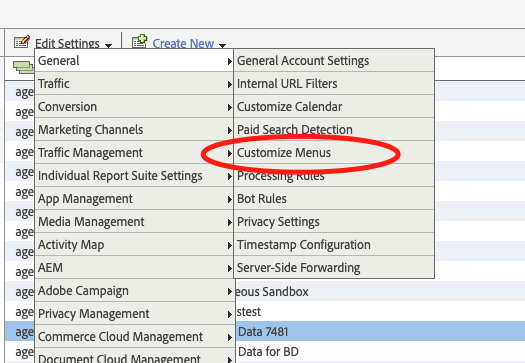
Task: Open the AEM submenu
Action: (134, 268)
